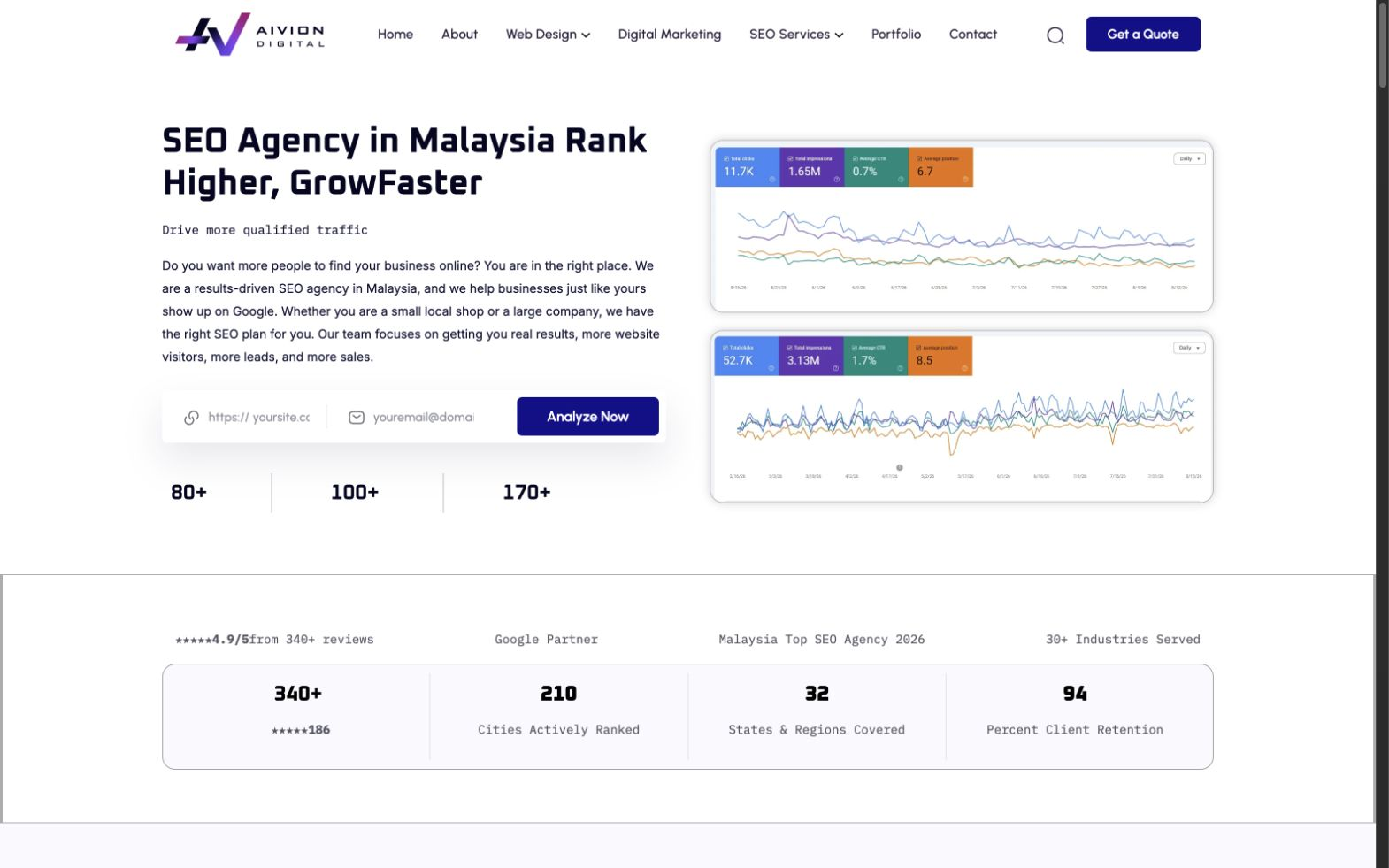Expand the Web Design dropdown menu
The image size is (1389, 868).
pos(548,35)
